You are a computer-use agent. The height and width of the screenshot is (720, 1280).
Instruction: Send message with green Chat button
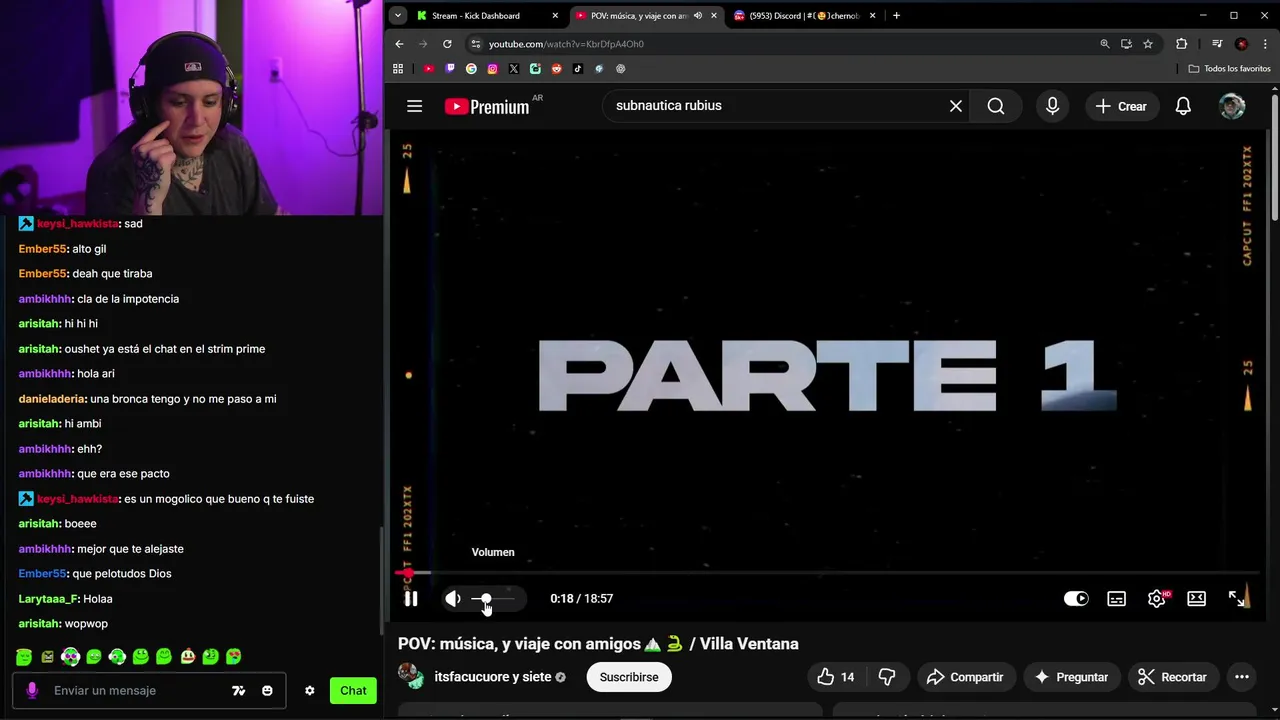pyautogui.click(x=353, y=690)
